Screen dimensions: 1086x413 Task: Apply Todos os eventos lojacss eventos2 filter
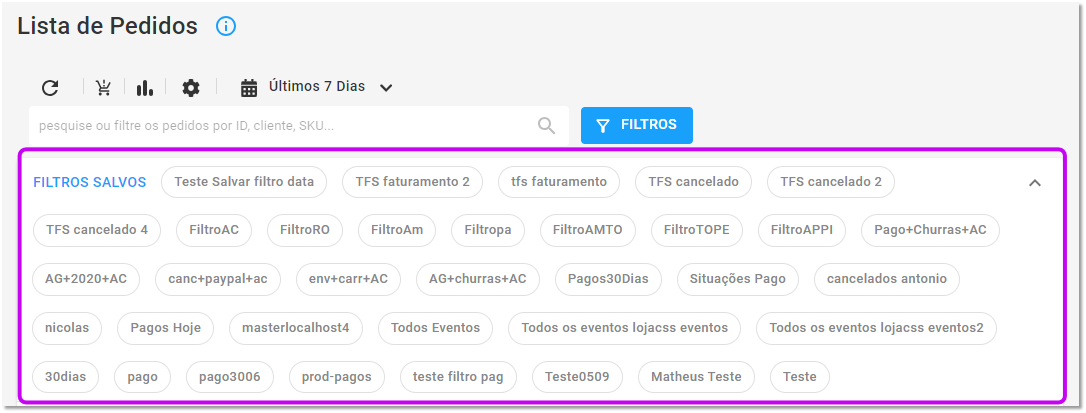(x=876, y=328)
